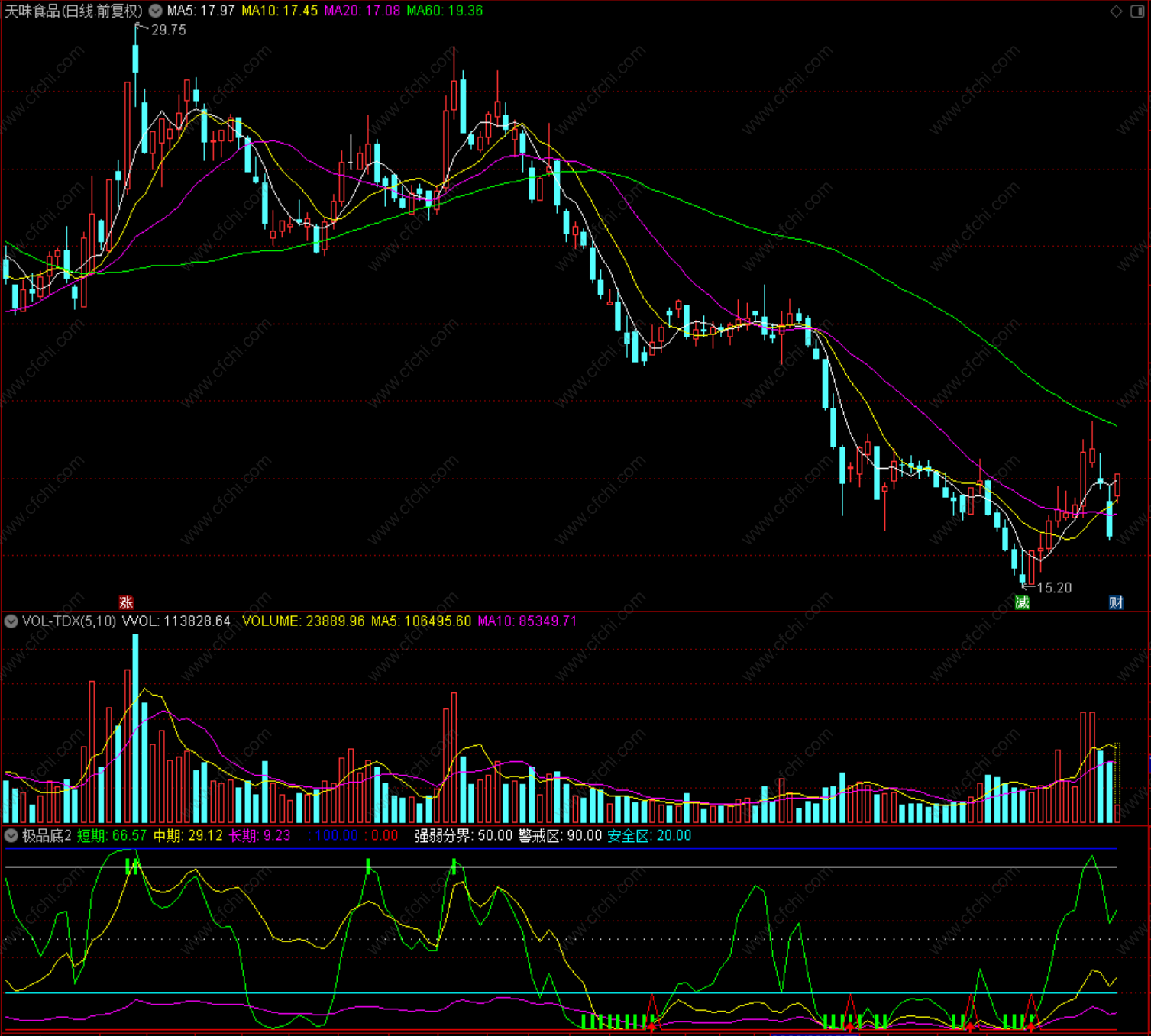Click the 中期: 29.12 value
This screenshot has width=1151, height=1036.
point(188,836)
